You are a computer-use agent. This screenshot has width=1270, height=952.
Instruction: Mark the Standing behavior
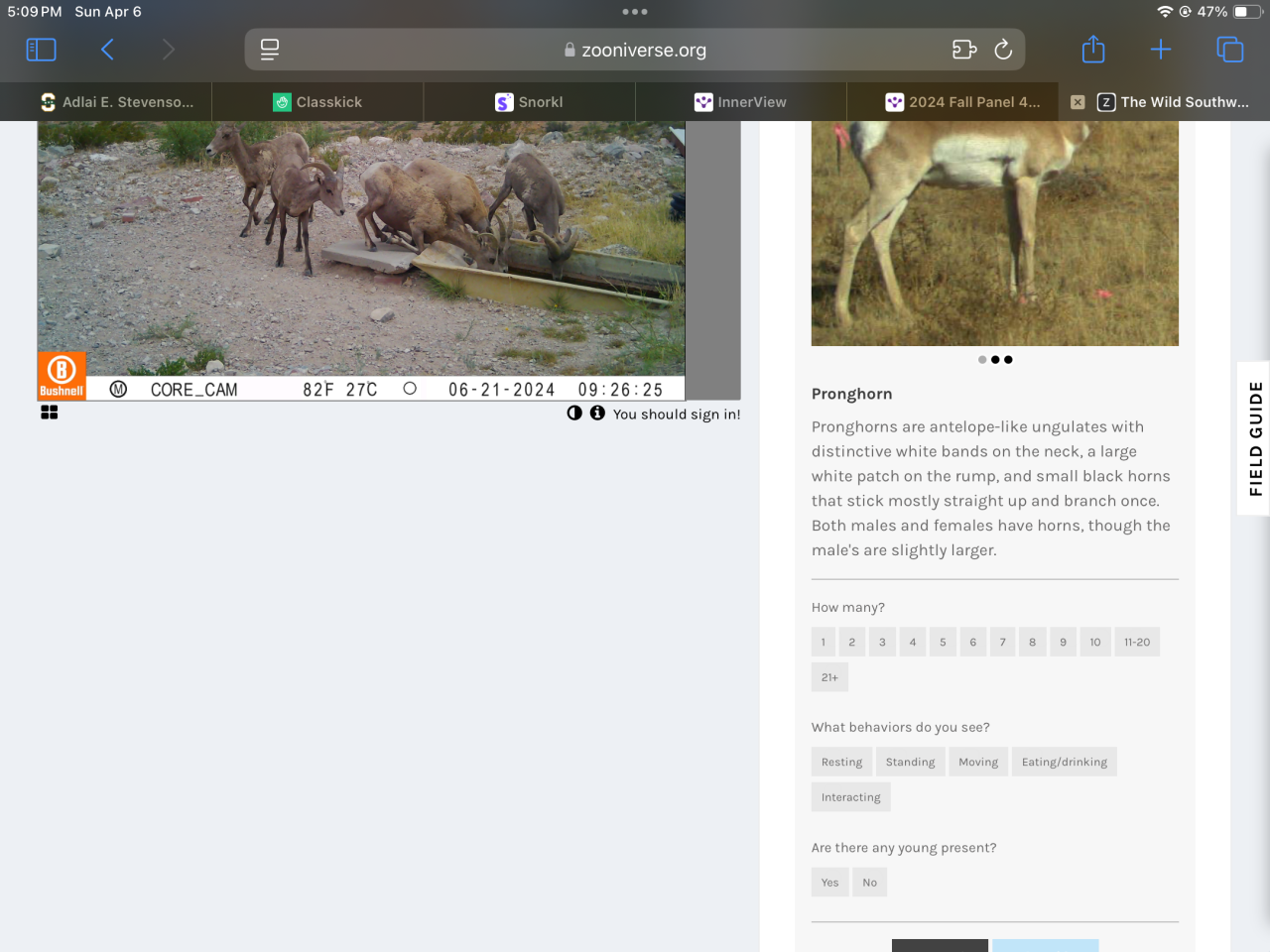911,762
